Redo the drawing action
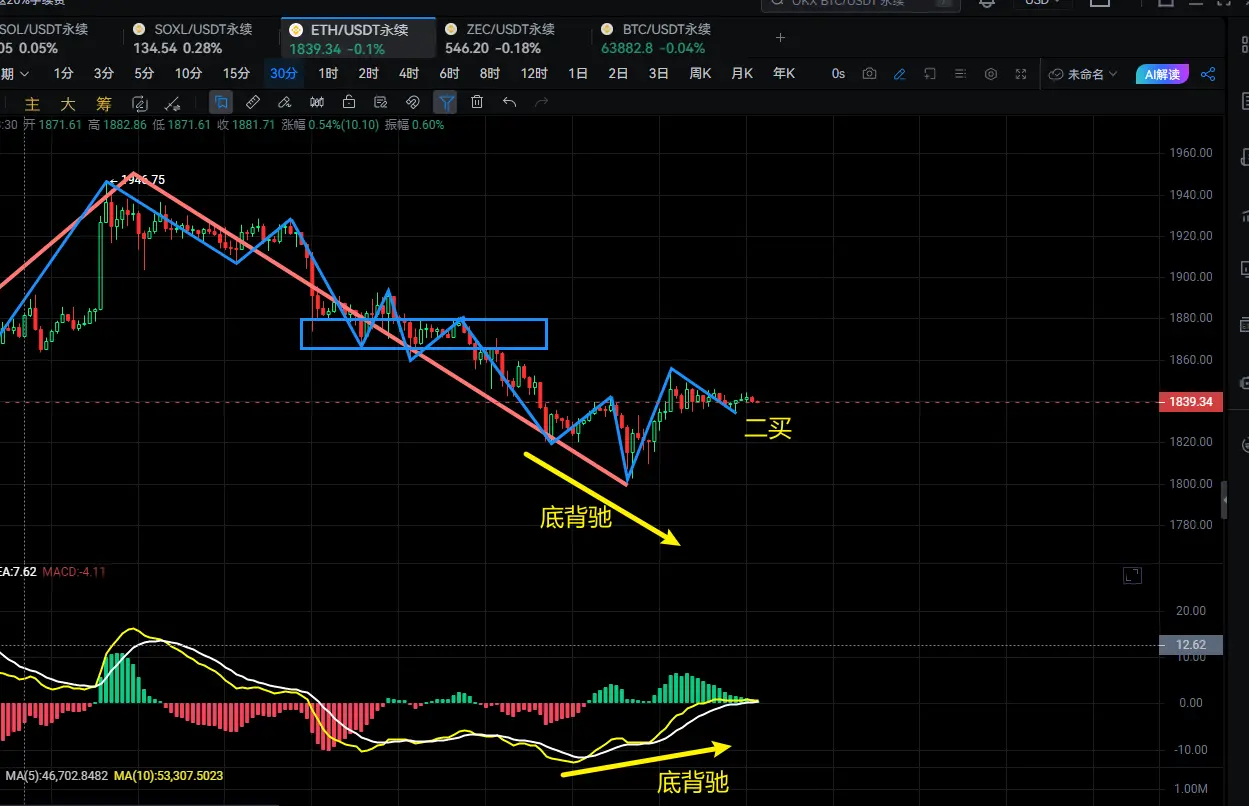Screen dimensions: 1249x806 click(x=541, y=102)
